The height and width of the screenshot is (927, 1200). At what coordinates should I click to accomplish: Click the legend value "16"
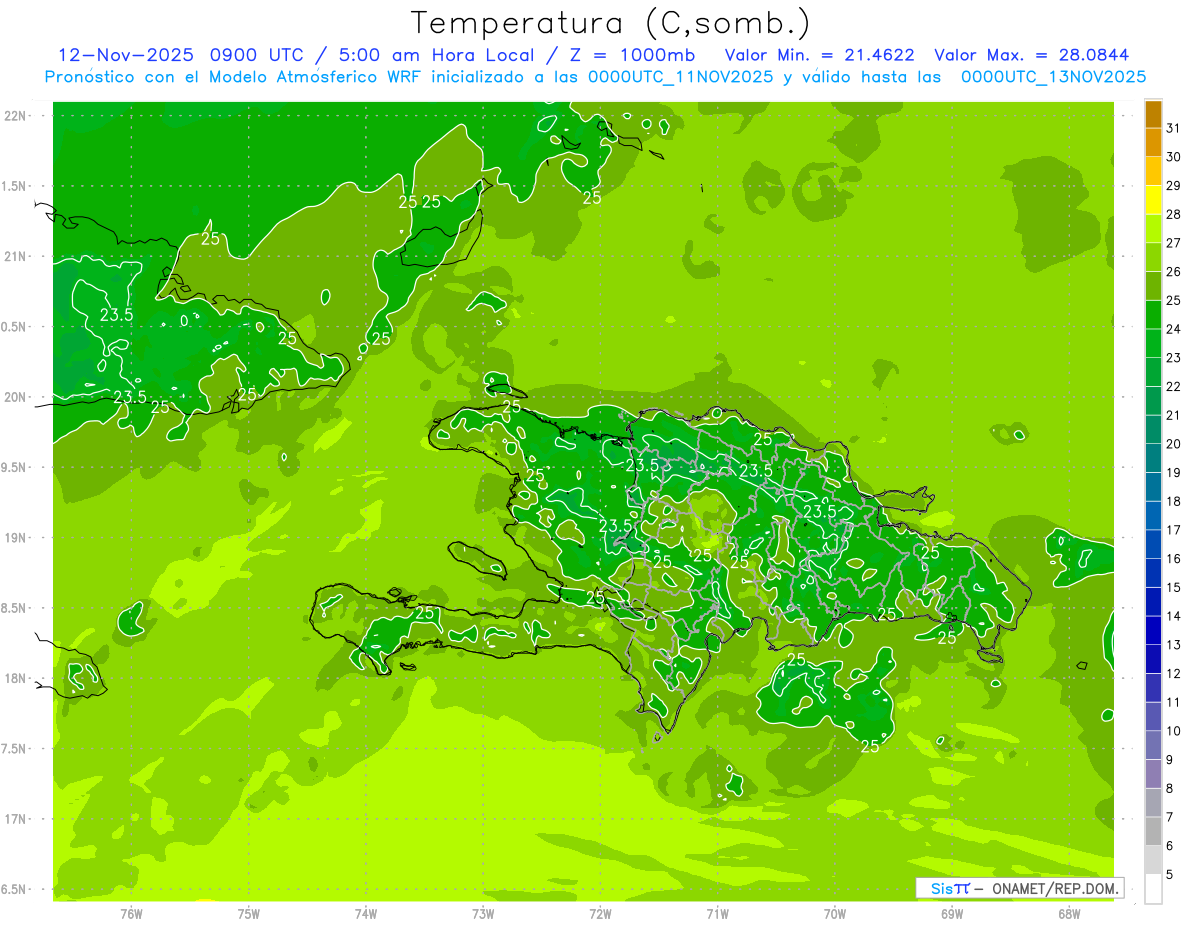(x=1174, y=559)
